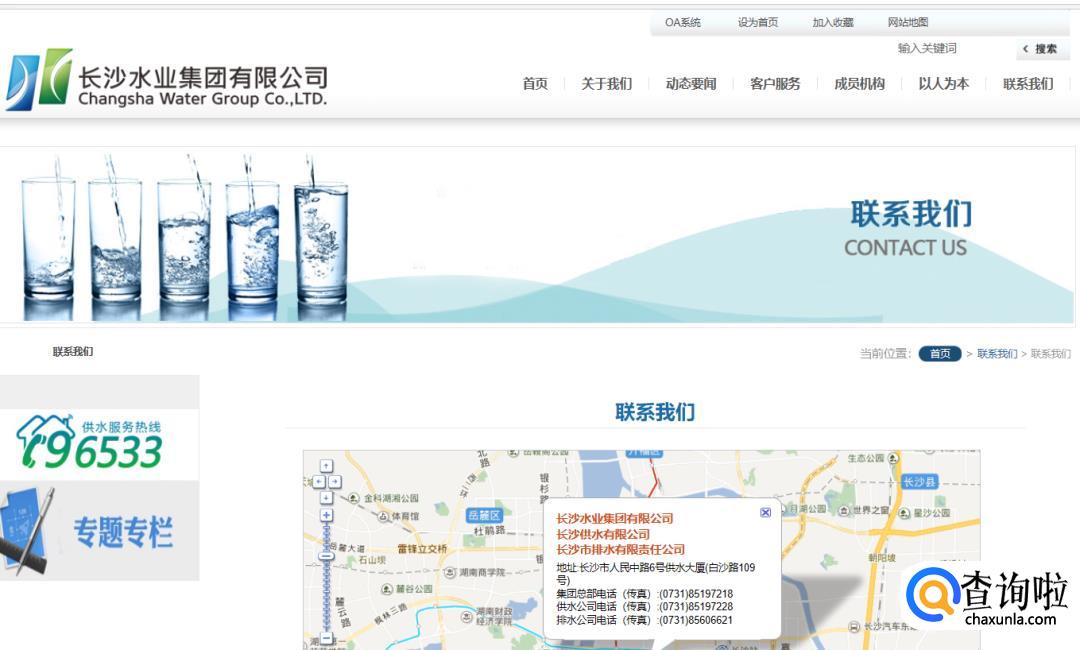Click the 排水公司电话 line in popup
1080x650 pixels.
coord(645,620)
